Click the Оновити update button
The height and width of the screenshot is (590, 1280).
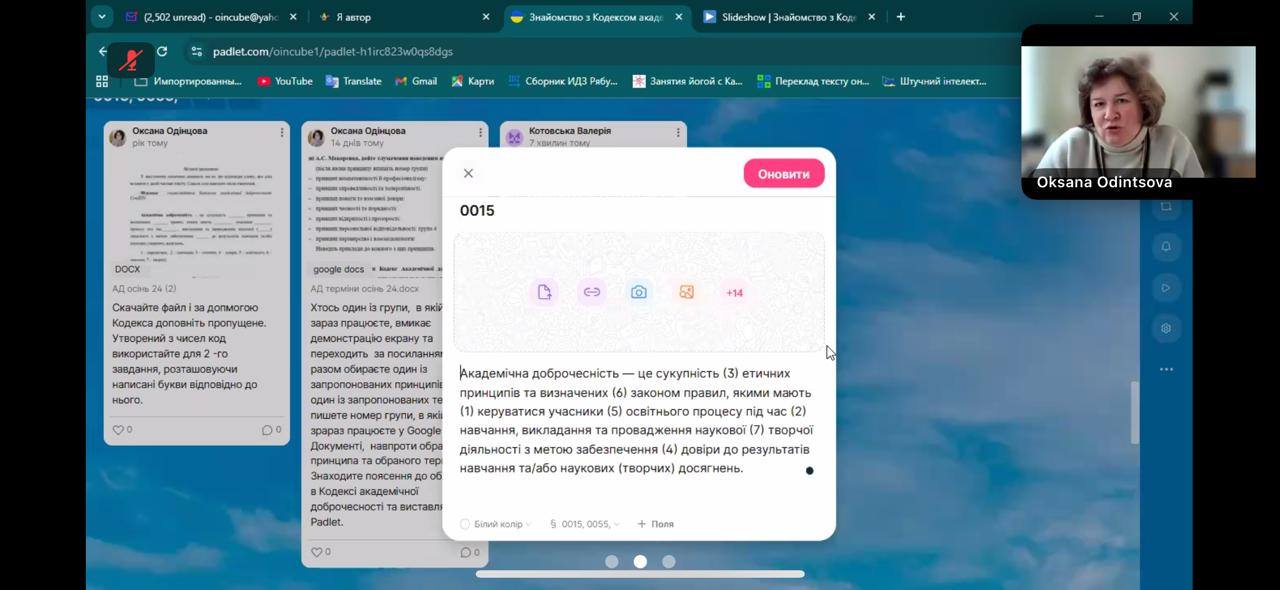[783, 174]
